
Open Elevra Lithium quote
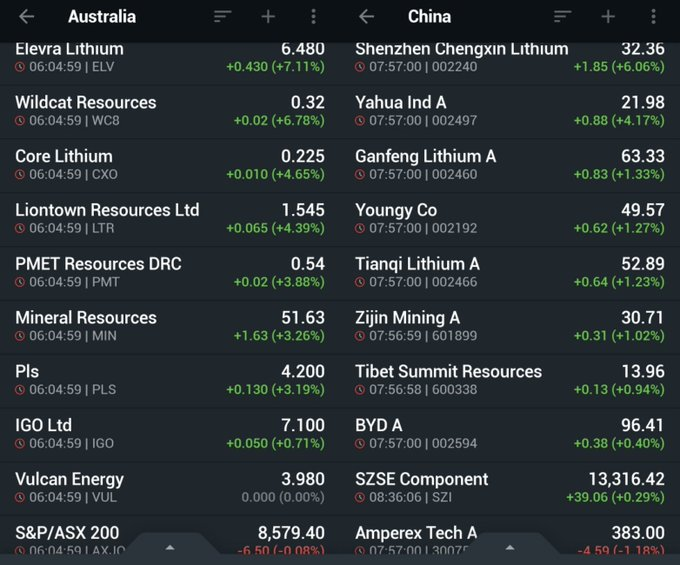[x=170, y=63]
